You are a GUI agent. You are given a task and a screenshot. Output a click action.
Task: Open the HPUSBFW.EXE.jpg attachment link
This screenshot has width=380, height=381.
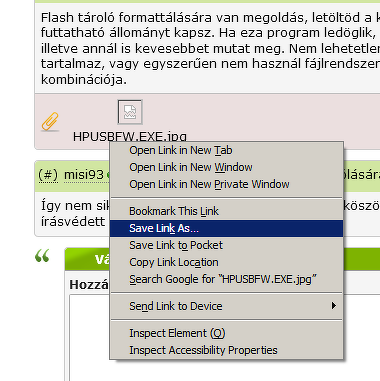pos(130,136)
